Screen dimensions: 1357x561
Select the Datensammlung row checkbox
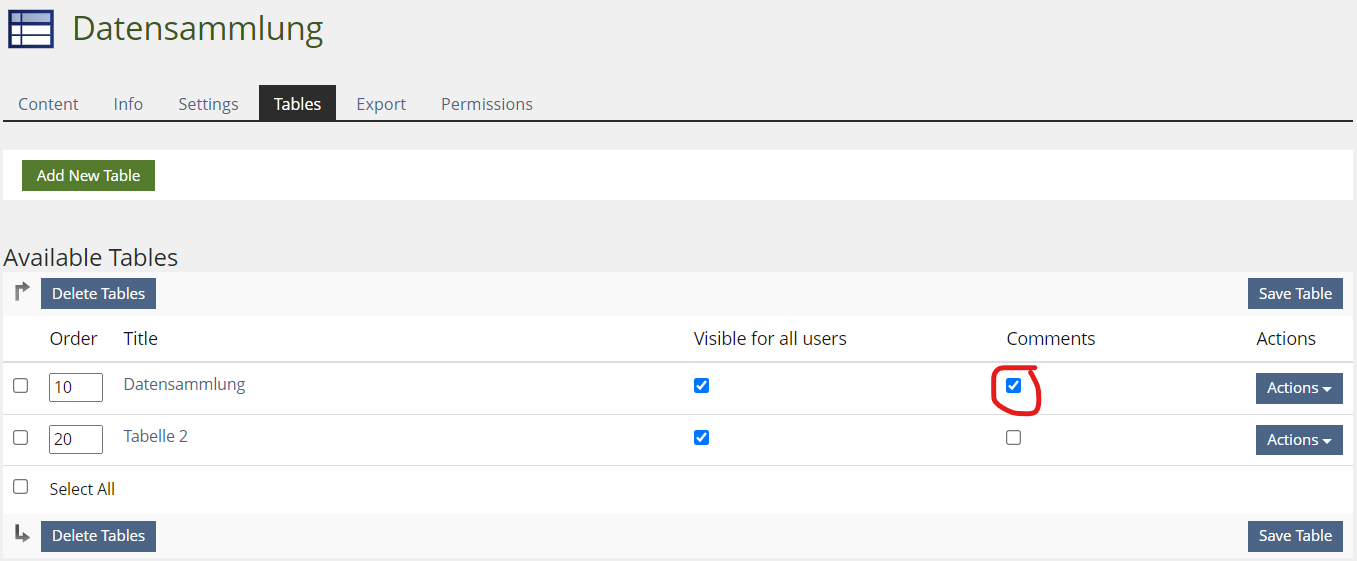[x=21, y=386]
